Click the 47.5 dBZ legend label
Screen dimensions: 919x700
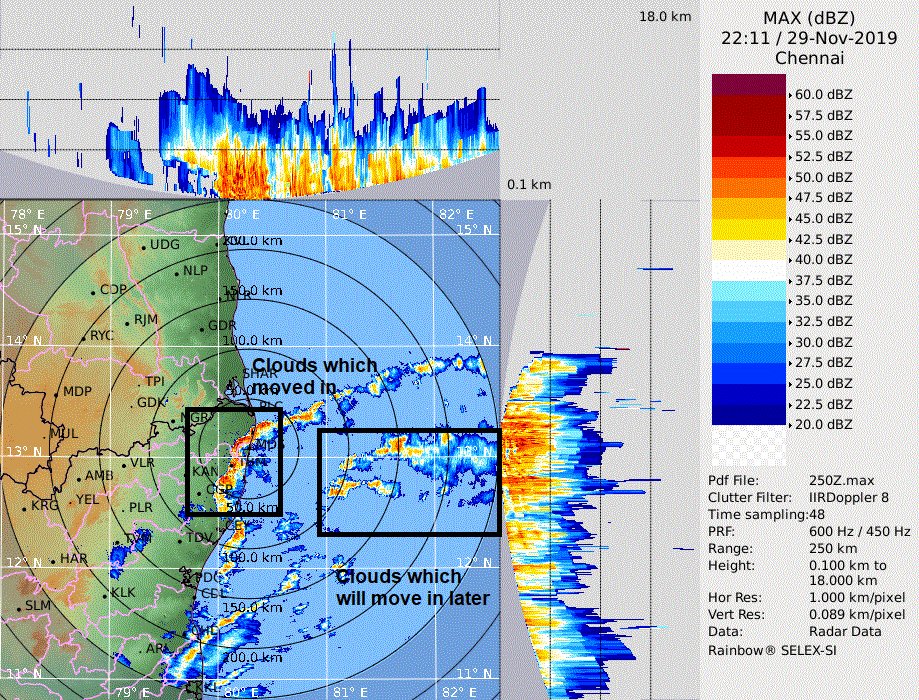(823, 198)
